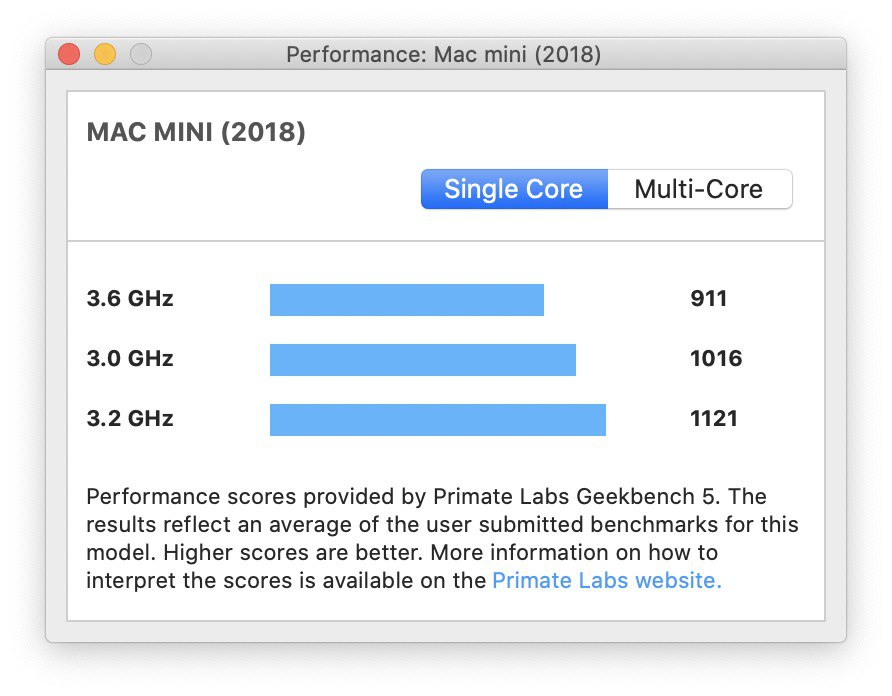
Task: Click the 911 score value
Action: (x=708, y=298)
